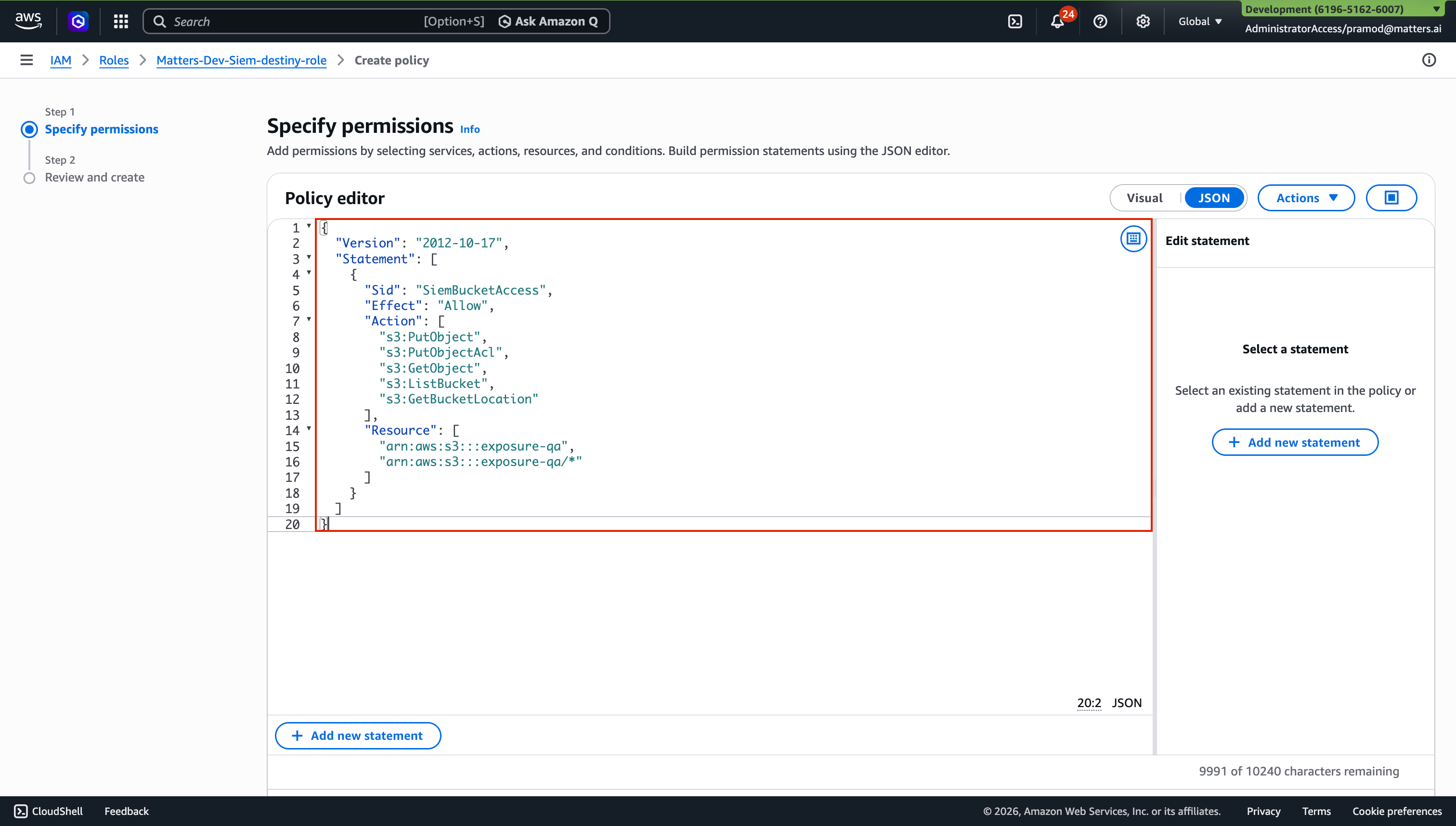Go to Matters-Dev-Siem-destiny-role breadcrumb
The height and width of the screenshot is (826, 1456).
[241, 60]
